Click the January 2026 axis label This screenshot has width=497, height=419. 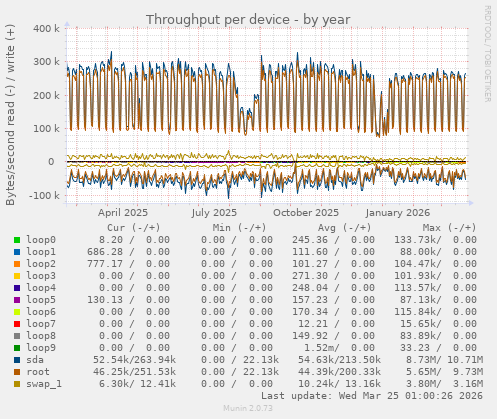tap(398, 213)
